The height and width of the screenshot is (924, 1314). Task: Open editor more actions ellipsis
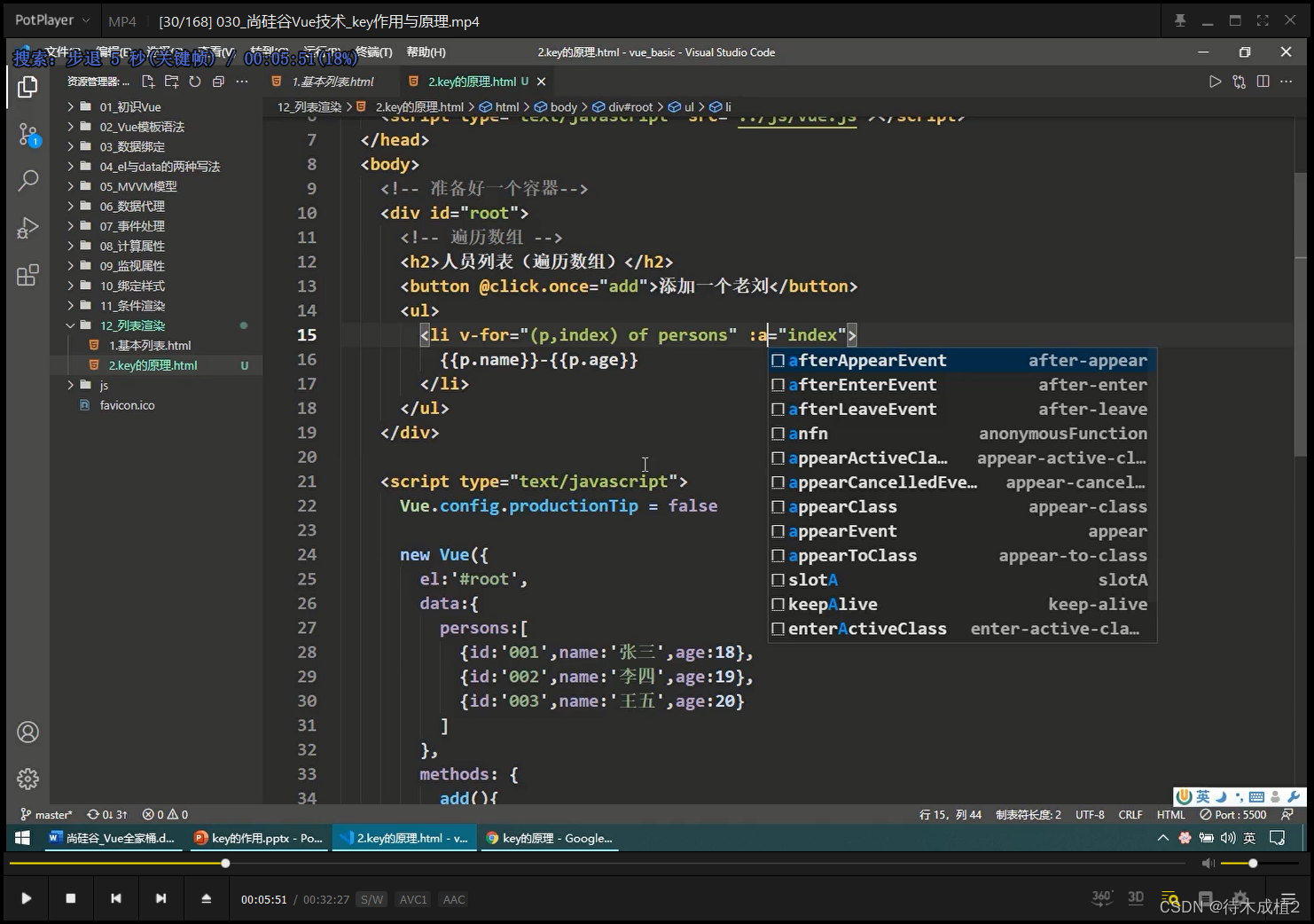[1287, 82]
